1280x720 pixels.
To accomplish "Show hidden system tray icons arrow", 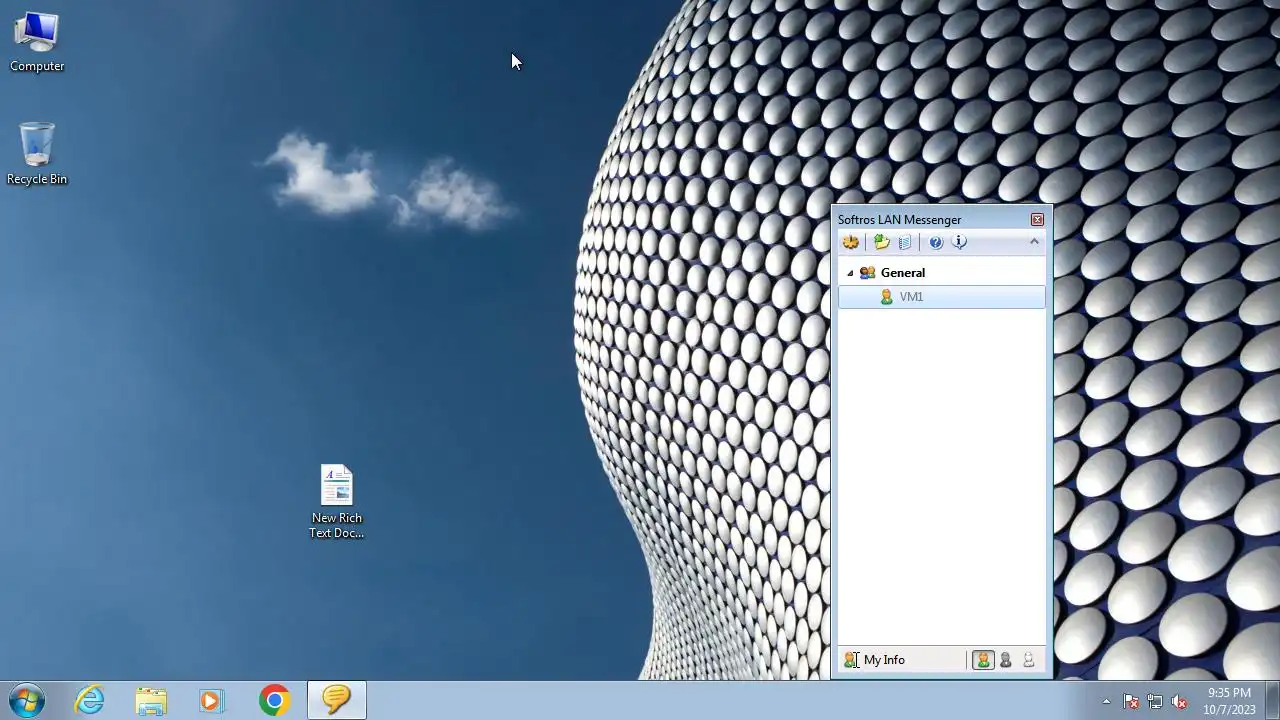I will pos(1106,701).
